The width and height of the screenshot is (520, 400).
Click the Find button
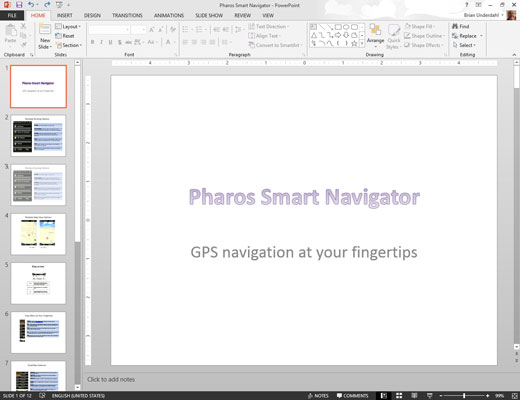[460, 26]
